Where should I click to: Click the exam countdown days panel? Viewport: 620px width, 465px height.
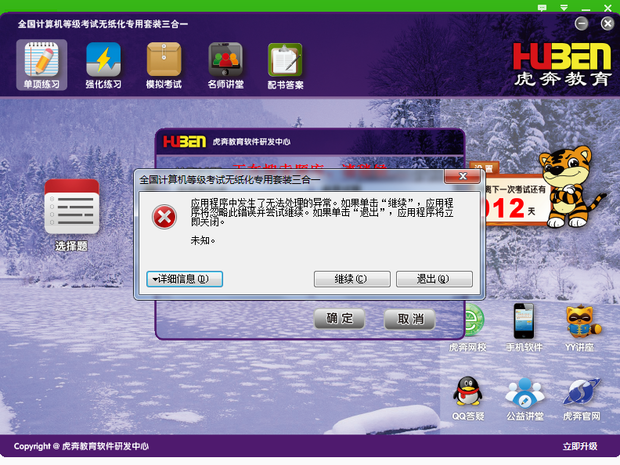point(517,201)
